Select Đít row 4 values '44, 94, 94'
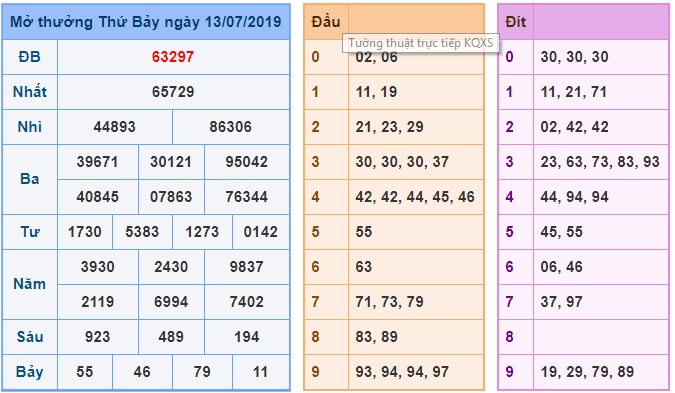 point(575,197)
